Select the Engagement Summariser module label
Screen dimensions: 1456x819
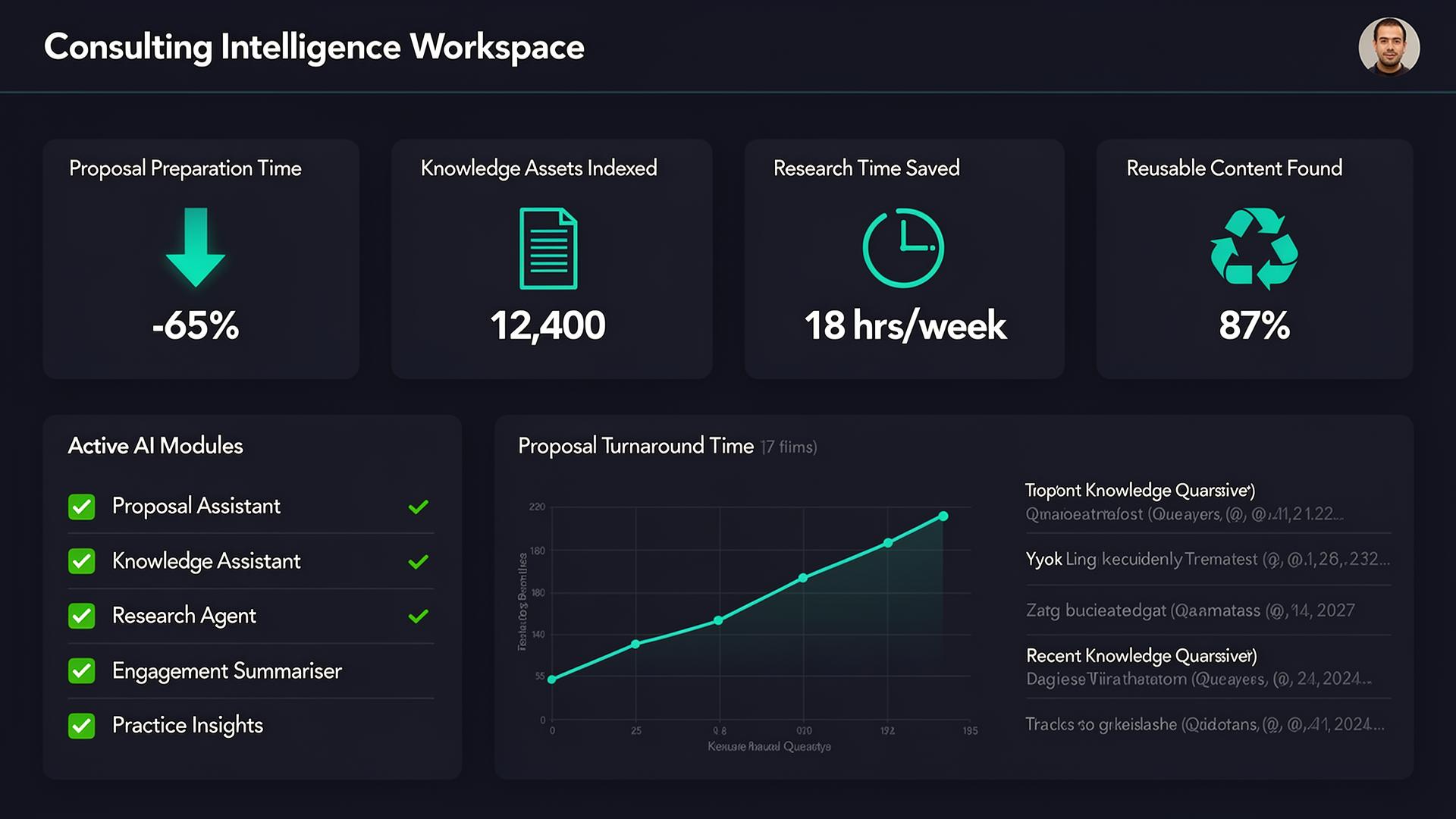pyautogui.click(x=227, y=671)
